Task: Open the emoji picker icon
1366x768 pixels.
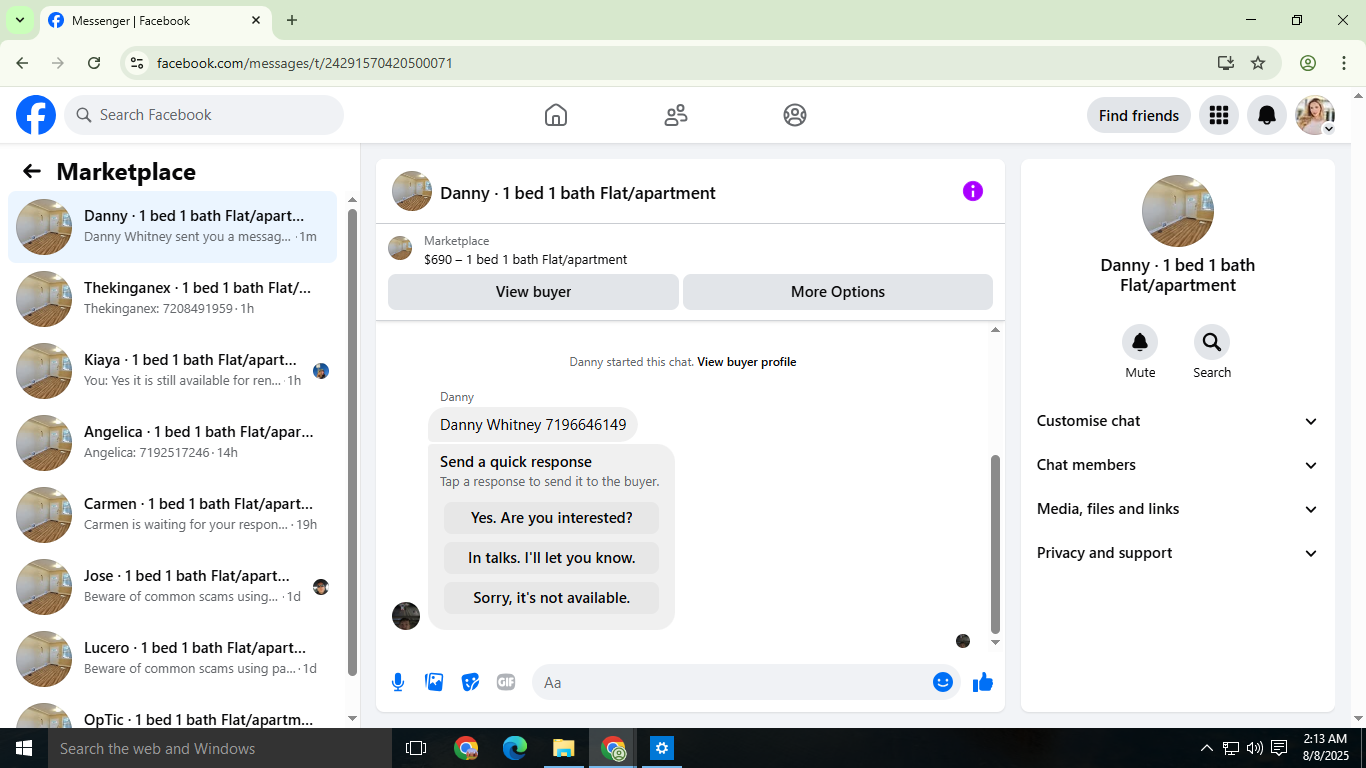Action: click(943, 682)
